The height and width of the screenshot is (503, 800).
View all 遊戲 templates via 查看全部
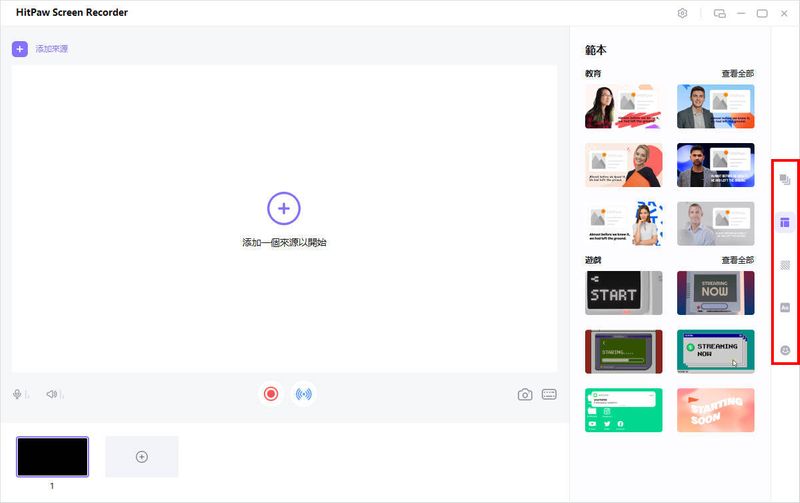coord(738,260)
